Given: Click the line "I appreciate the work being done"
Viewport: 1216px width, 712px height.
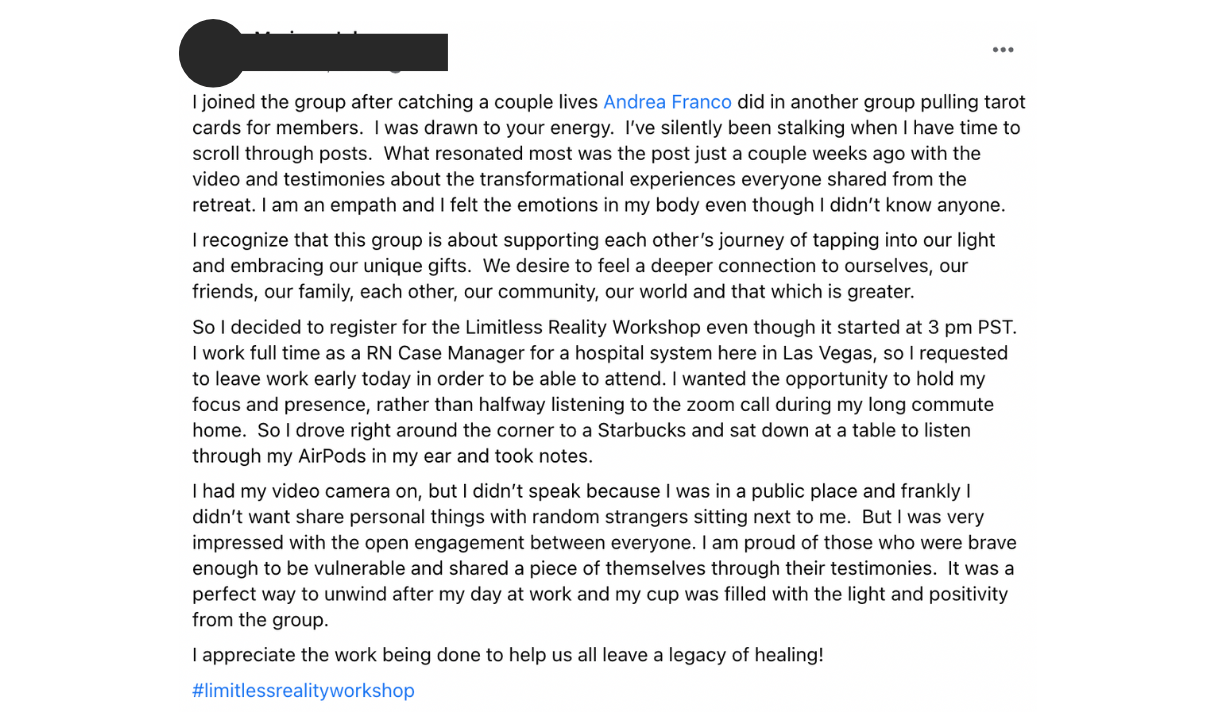Looking at the screenshot, I should pos(508,655).
